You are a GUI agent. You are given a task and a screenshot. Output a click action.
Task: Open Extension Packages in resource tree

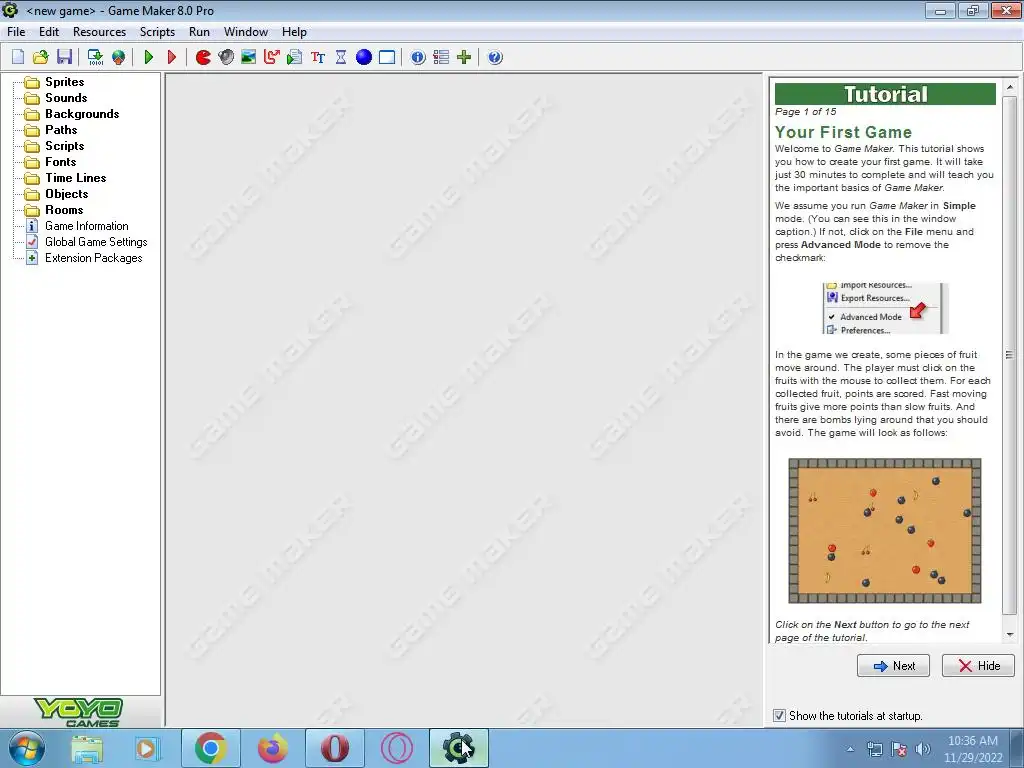coord(84,258)
